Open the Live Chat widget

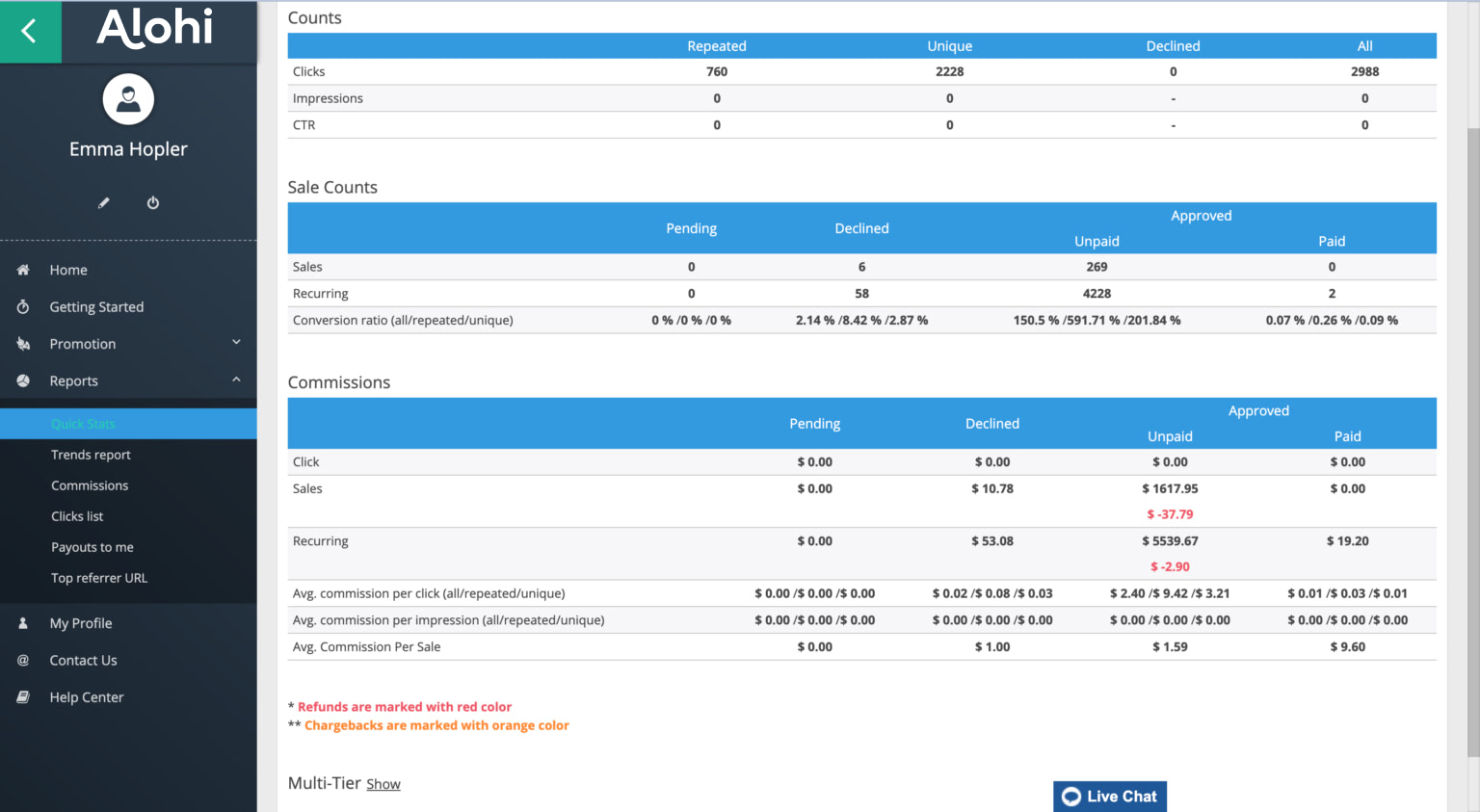point(1110,797)
